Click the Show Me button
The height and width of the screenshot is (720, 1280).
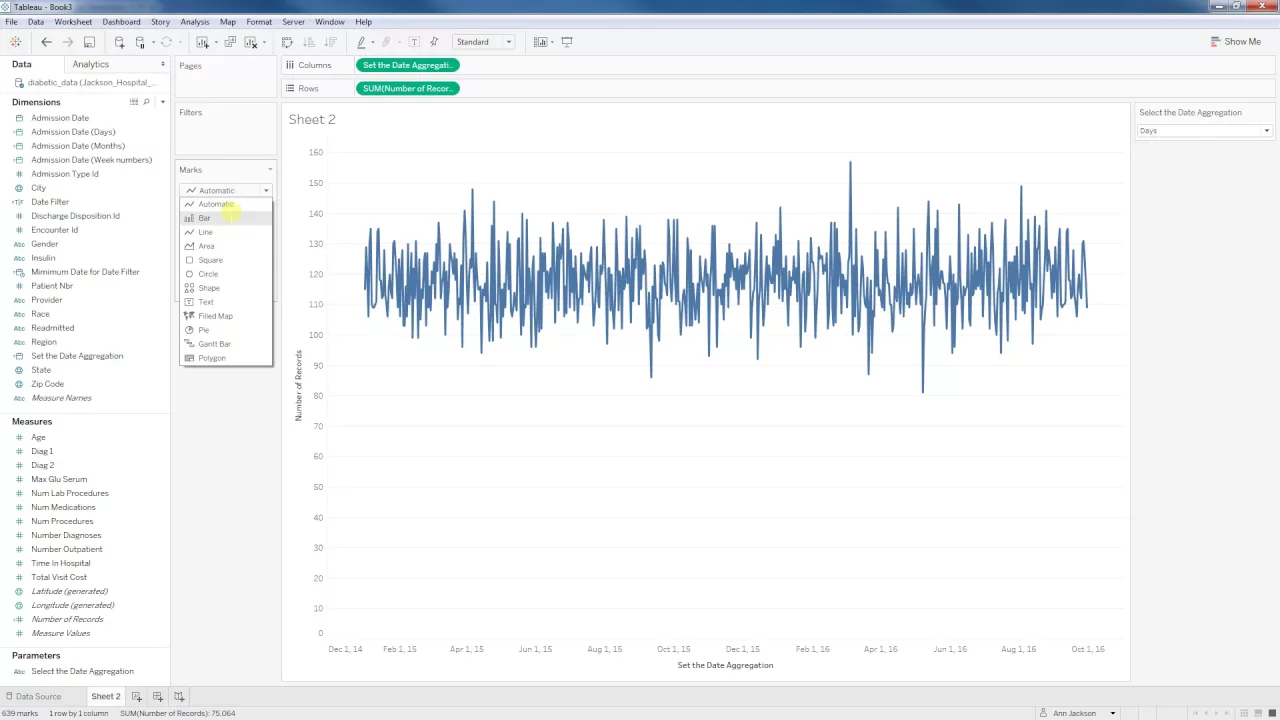pyautogui.click(x=1236, y=42)
